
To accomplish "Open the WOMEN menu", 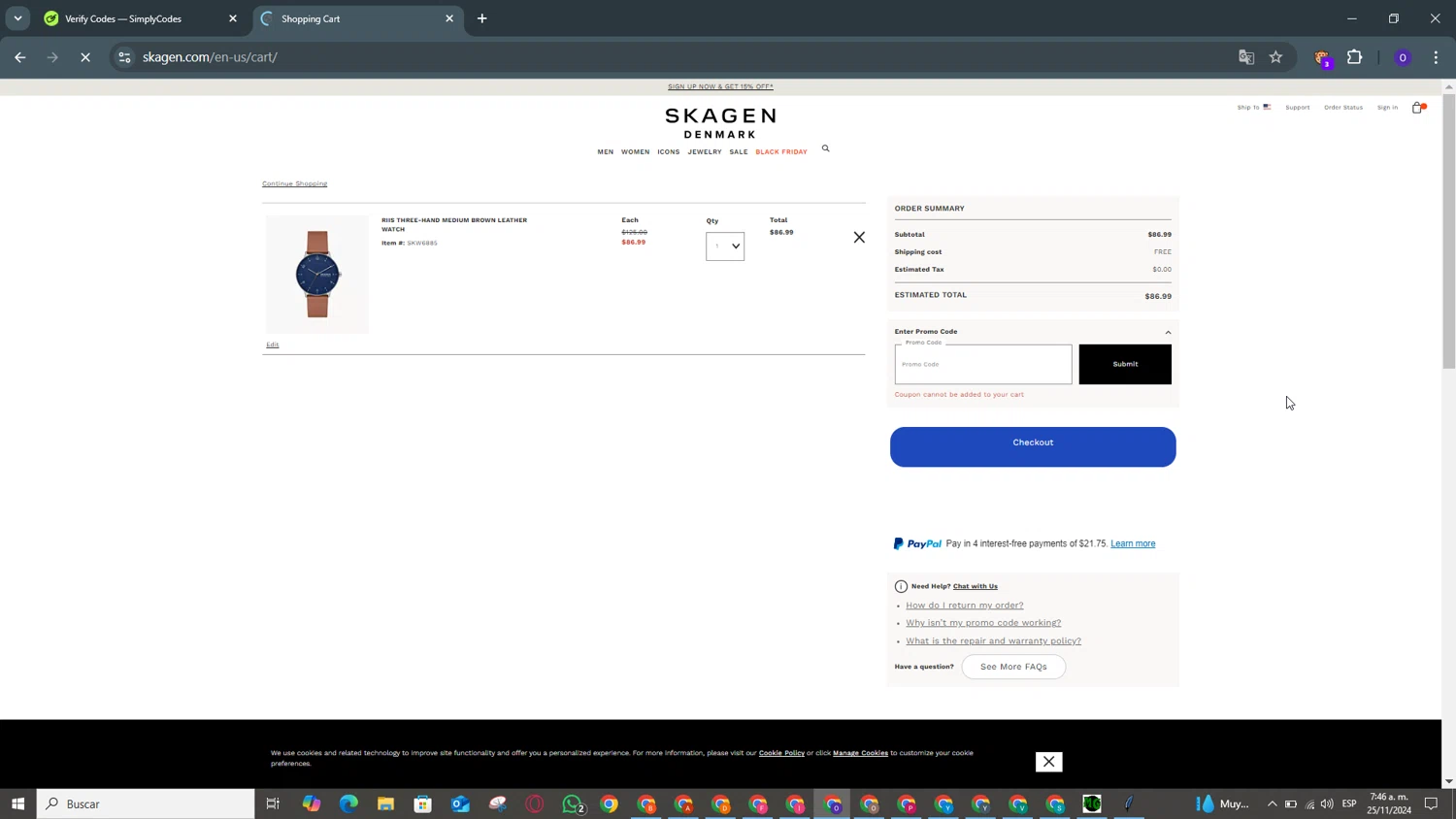I will click(x=636, y=151).
